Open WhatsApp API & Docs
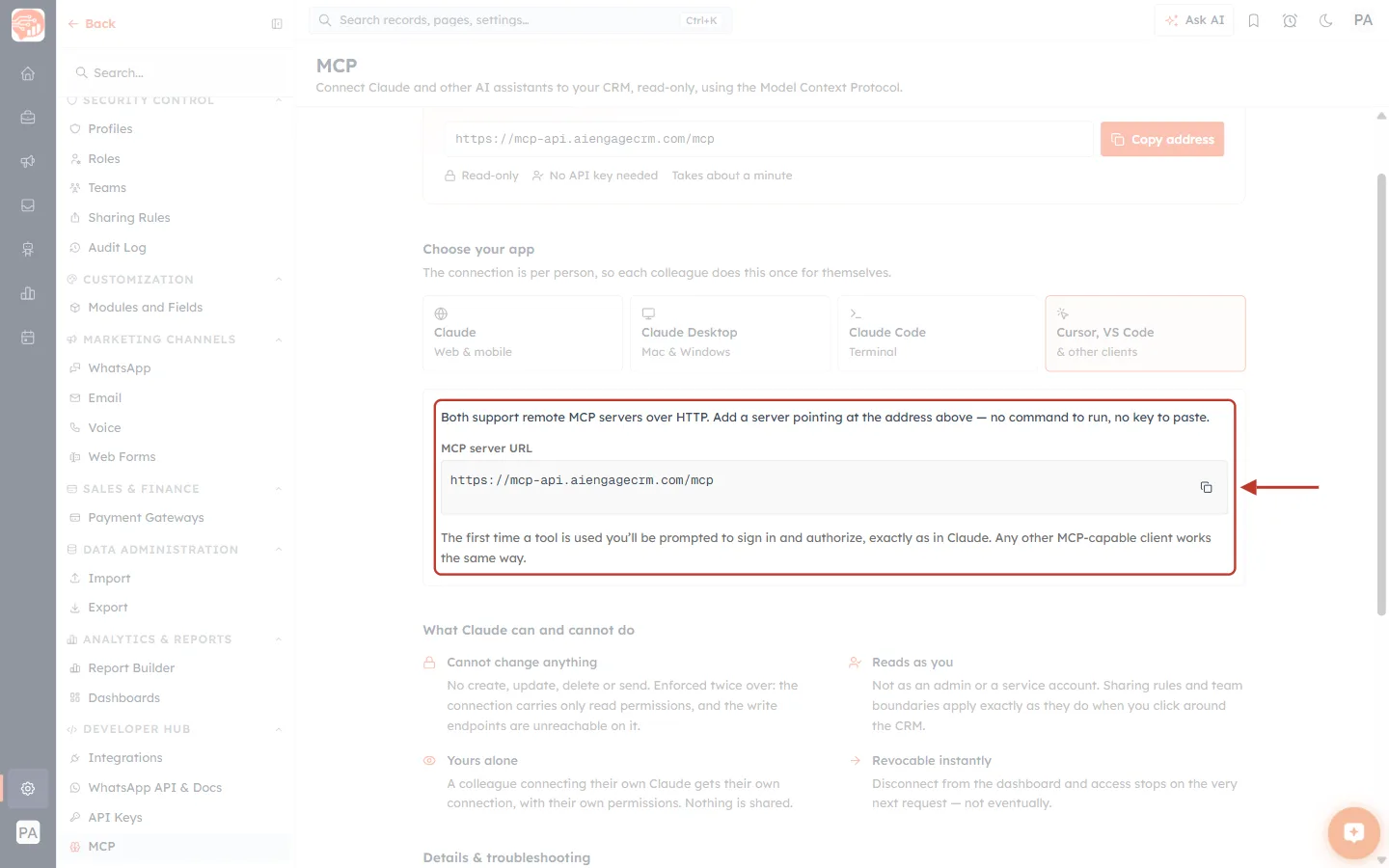Screen dimensions: 1389x868 click(177, 788)
